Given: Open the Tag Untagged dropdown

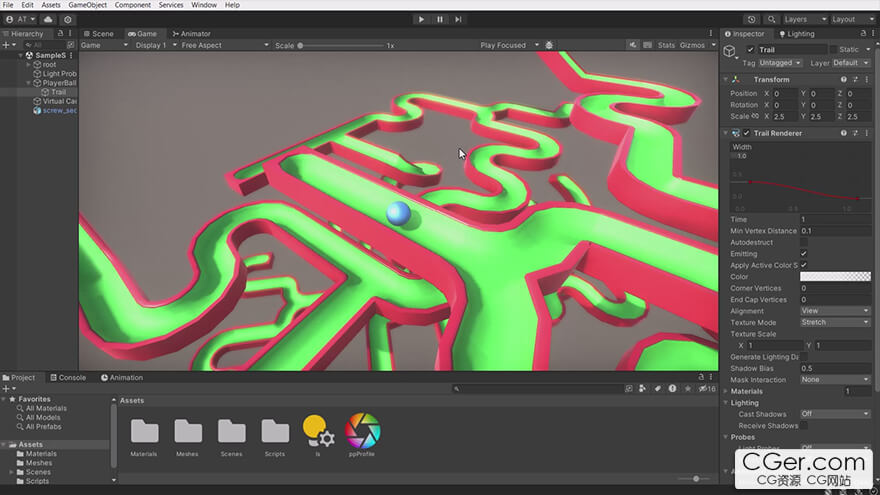Looking at the screenshot, I should pos(780,63).
